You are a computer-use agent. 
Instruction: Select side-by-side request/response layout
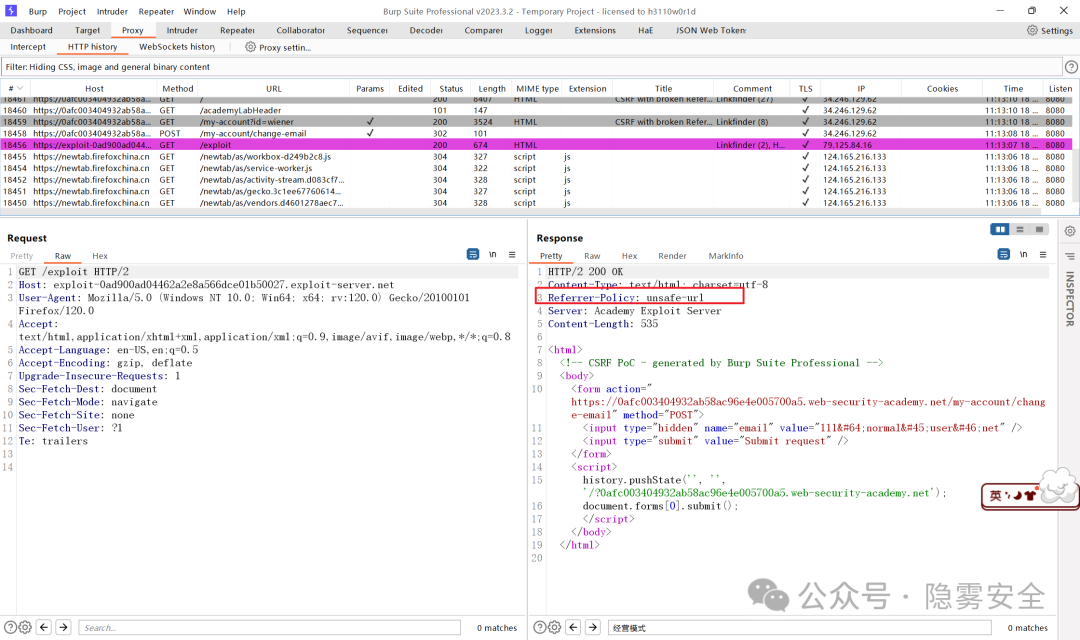(1000, 229)
